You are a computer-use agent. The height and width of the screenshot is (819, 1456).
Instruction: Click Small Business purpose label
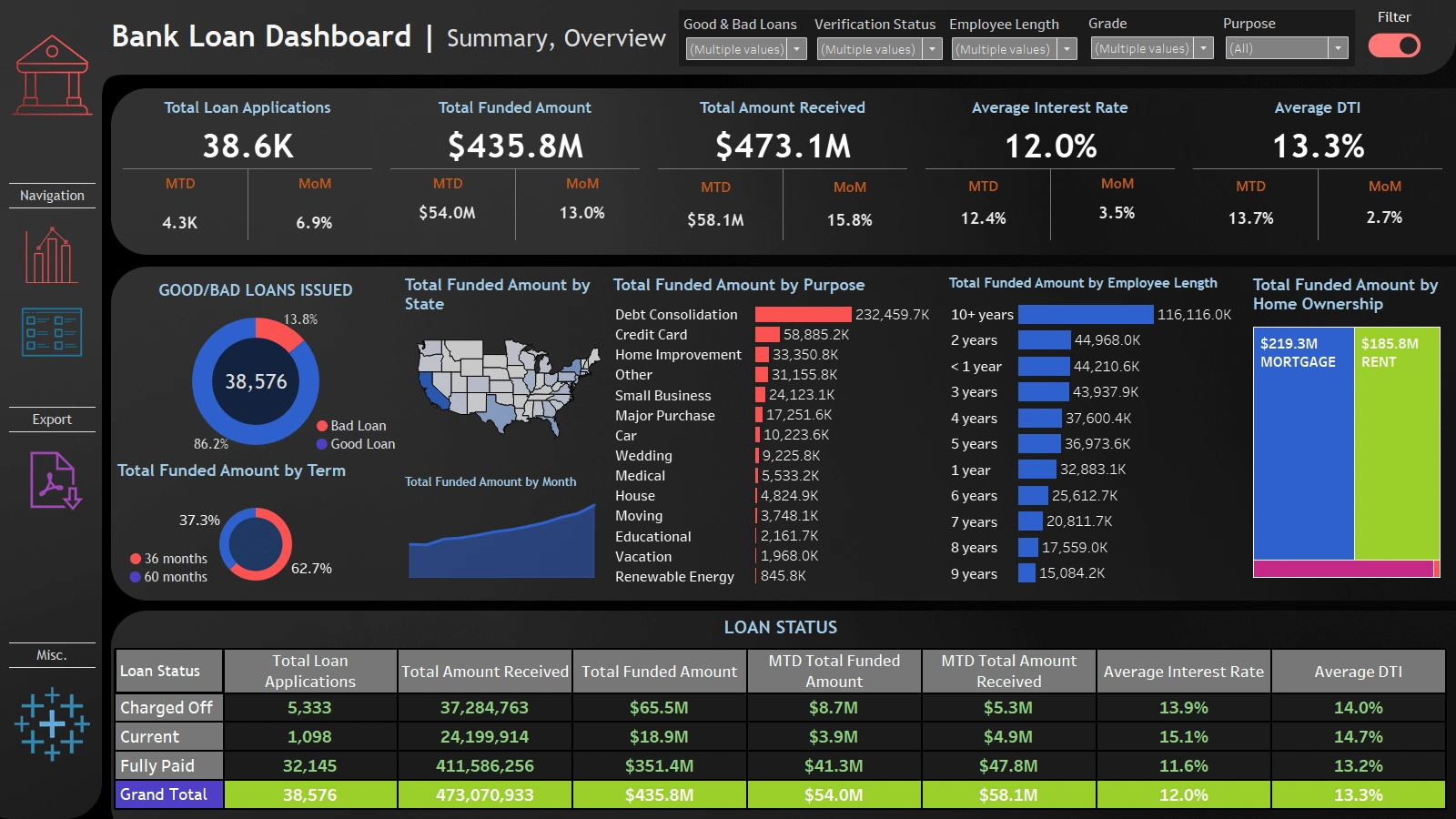coord(662,395)
